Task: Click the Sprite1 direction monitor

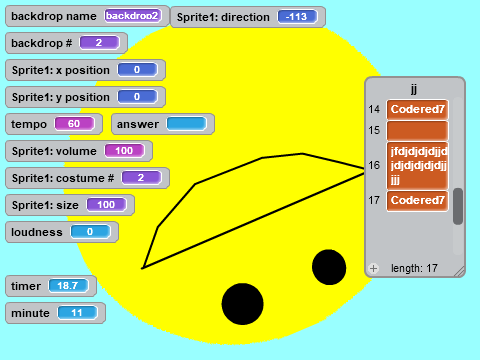Action: click(x=248, y=17)
